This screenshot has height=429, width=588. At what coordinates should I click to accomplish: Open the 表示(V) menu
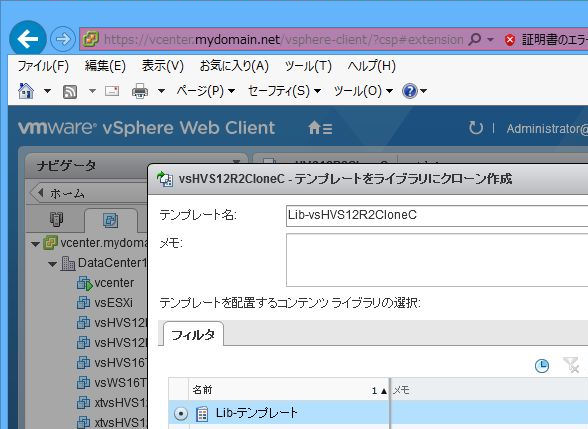coord(163,66)
